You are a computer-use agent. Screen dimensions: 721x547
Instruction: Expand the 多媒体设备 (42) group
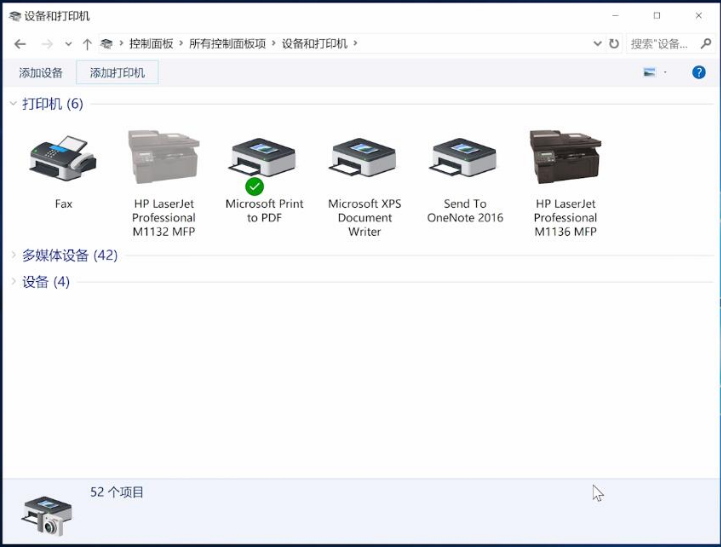coord(14,256)
